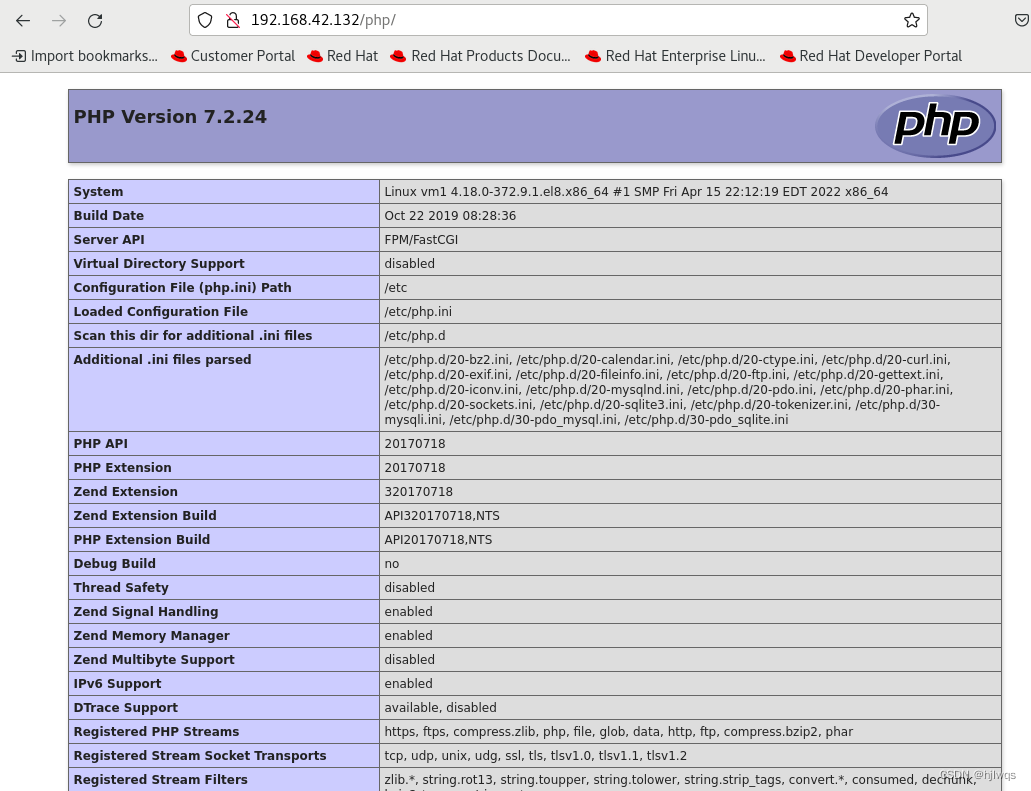Navigate back with the back arrow
The width and height of the screenshot is (1031, 791).
point(22,19)
